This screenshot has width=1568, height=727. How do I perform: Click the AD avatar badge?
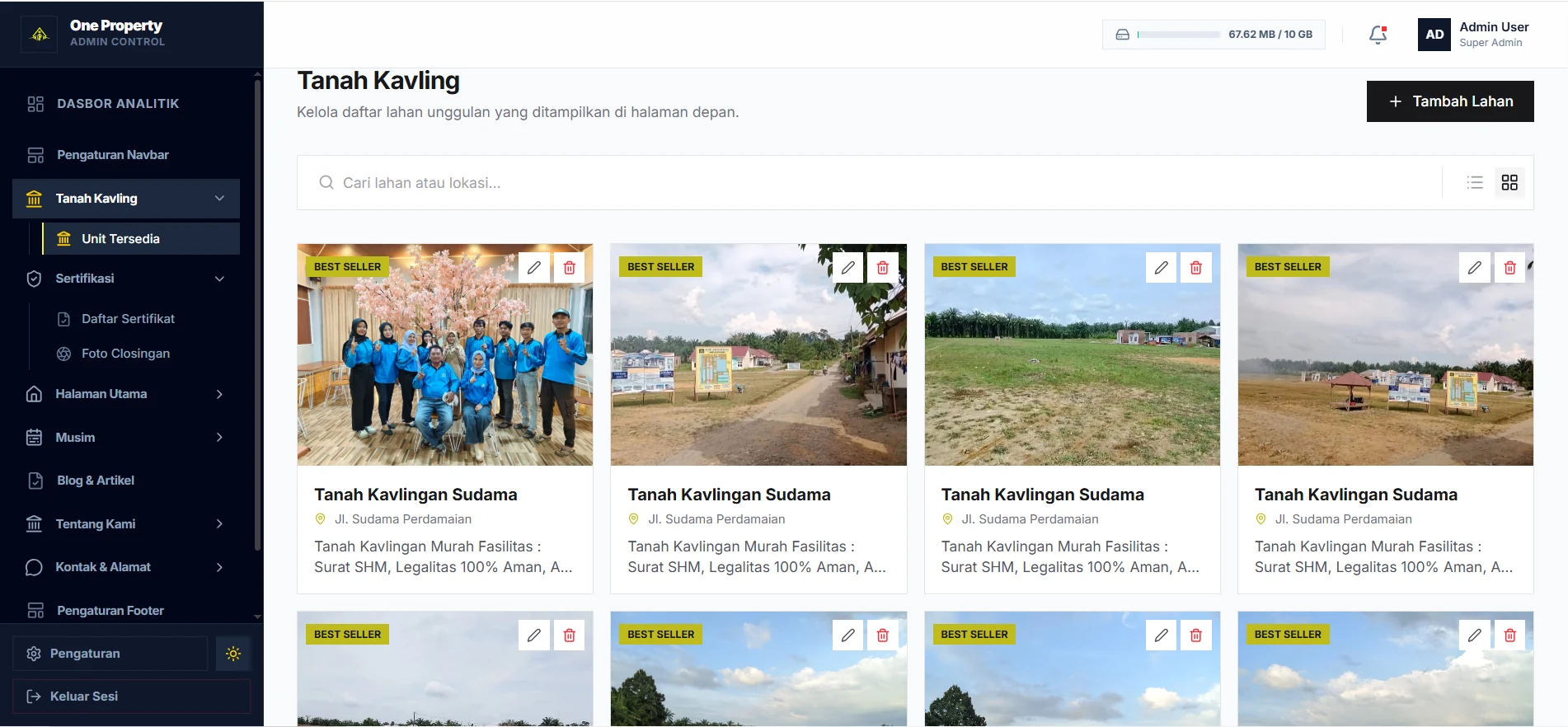click(1434, 35)
